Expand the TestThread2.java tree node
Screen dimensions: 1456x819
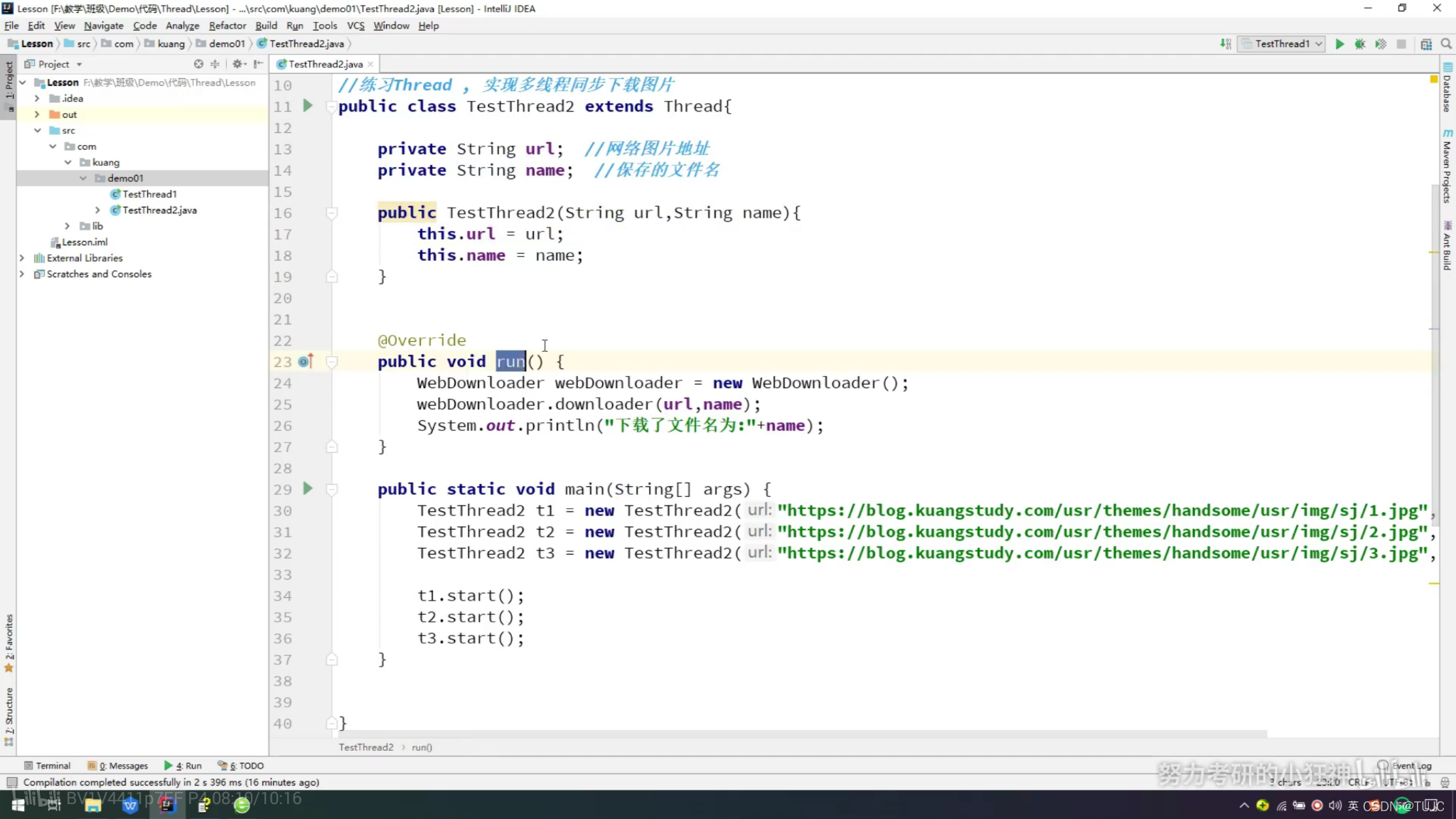click(x=97, y=210)
